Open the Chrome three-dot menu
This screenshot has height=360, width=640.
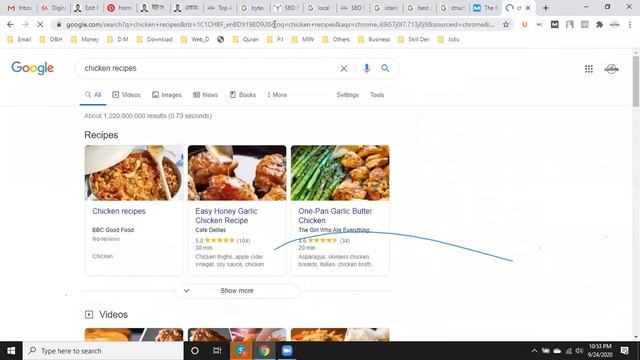pos(630,24)
